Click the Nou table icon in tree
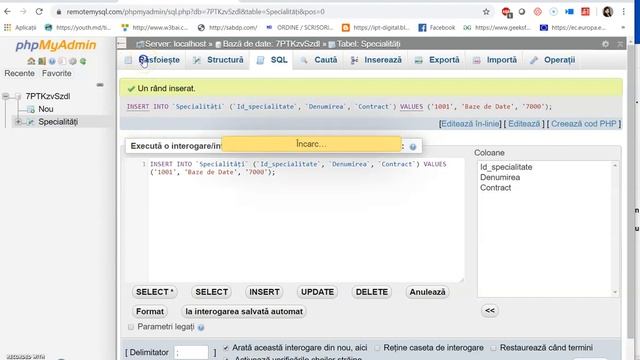640x360 pixels. (x=31, y=109)
